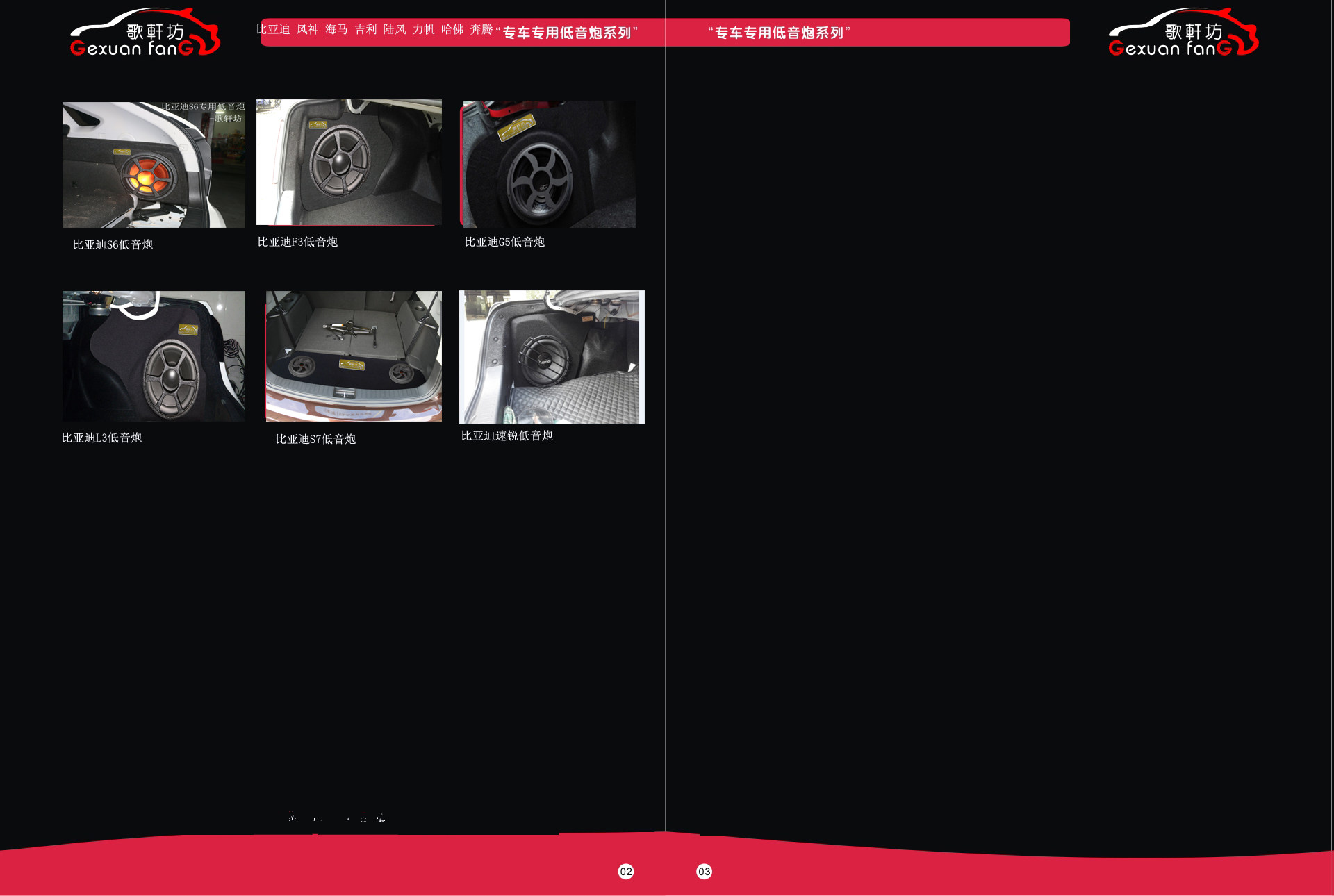
Task: Click the page number 03 badge
Action: click(705, 872)
